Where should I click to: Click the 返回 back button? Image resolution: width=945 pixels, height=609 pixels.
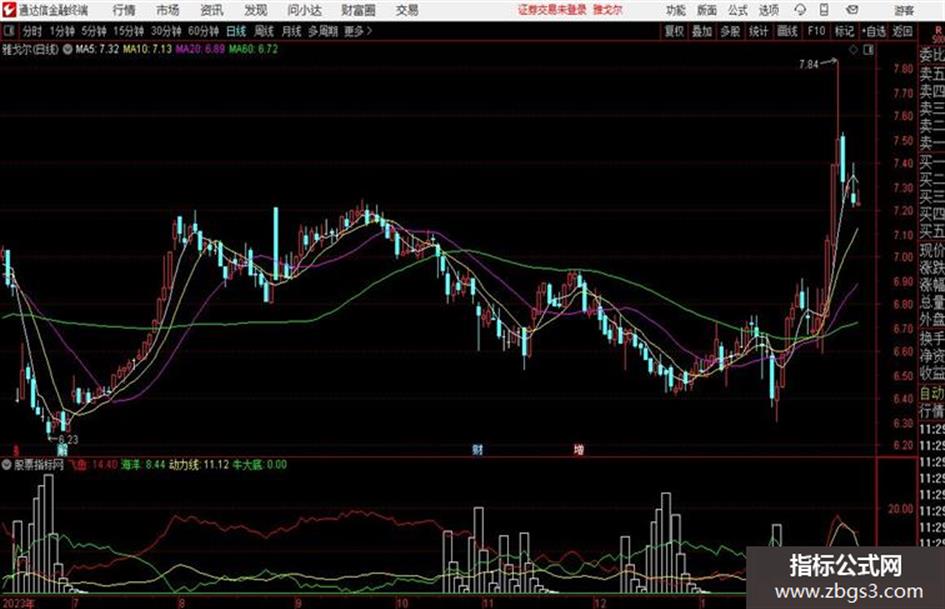pos(902,31)
